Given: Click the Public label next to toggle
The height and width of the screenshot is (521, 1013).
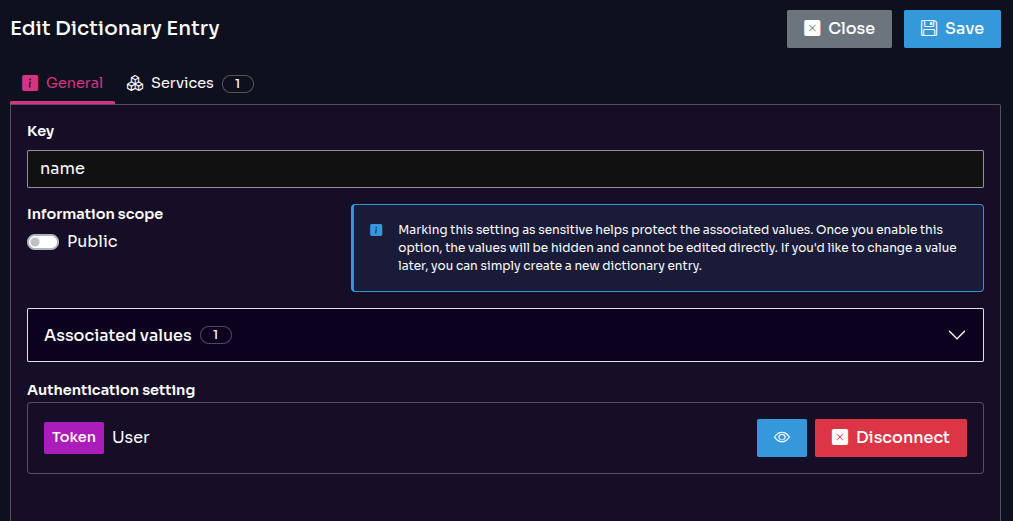Looking at the screenshot, I should [92, 242].
